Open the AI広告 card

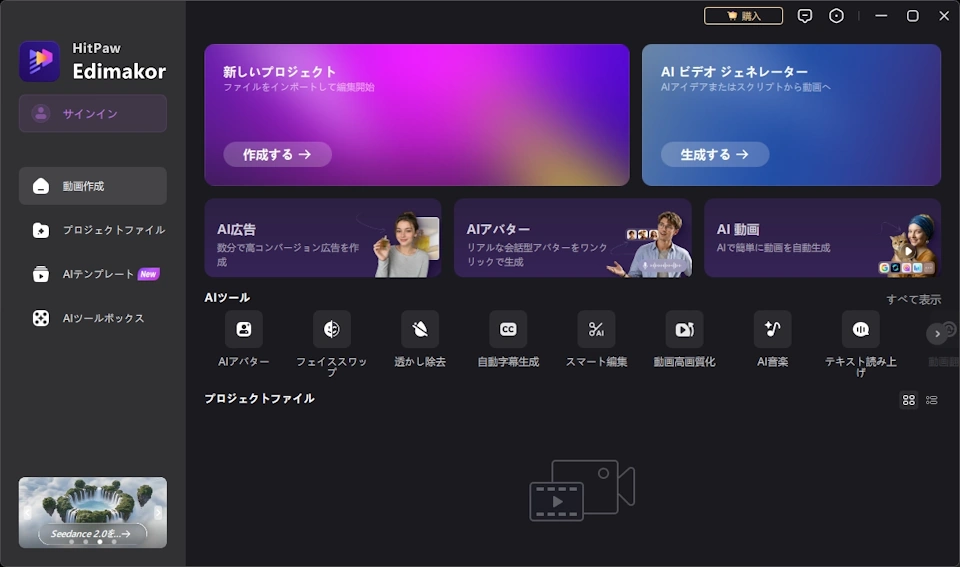323,238
